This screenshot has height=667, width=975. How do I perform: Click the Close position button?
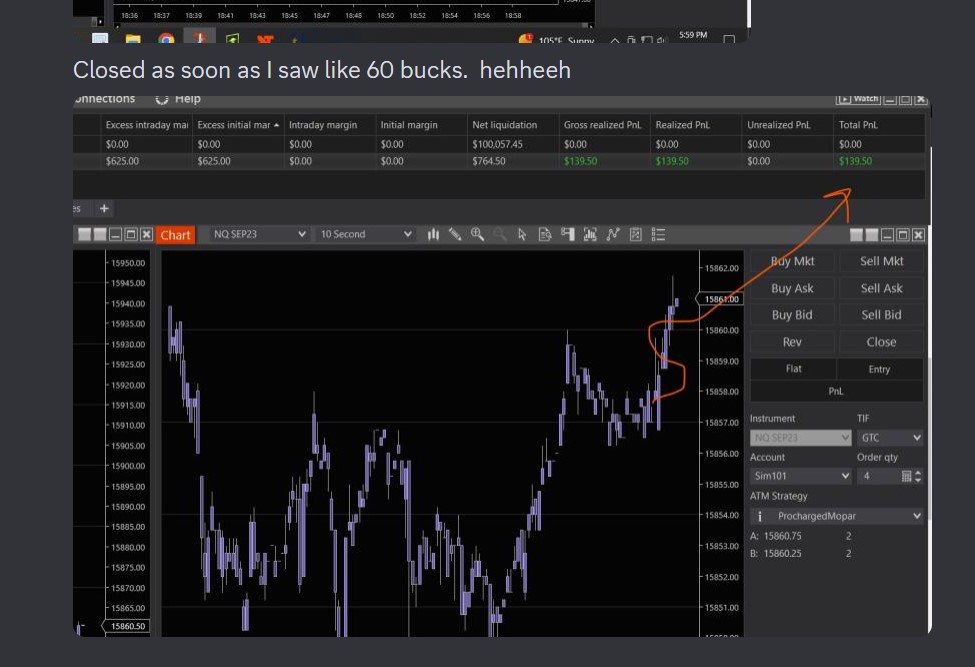coord(881,342)
